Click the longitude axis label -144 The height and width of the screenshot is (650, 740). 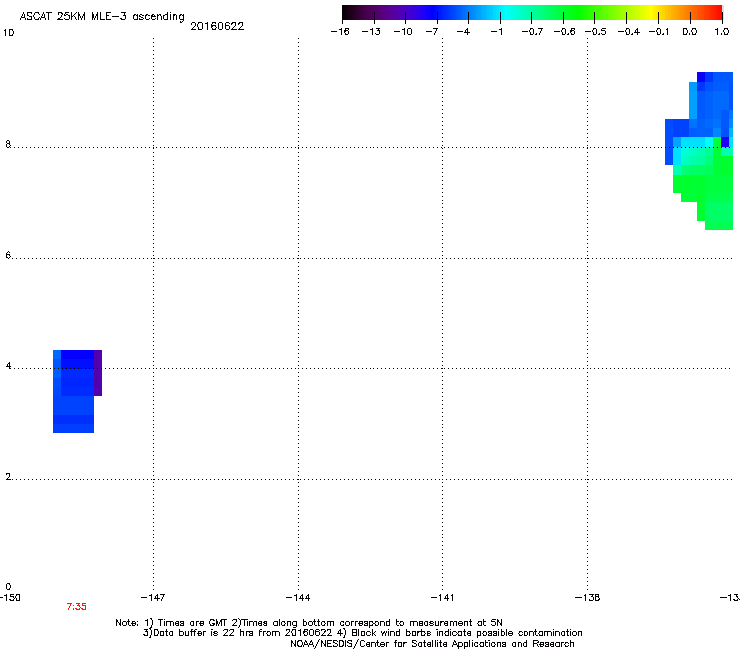click(x=298, y=598)
